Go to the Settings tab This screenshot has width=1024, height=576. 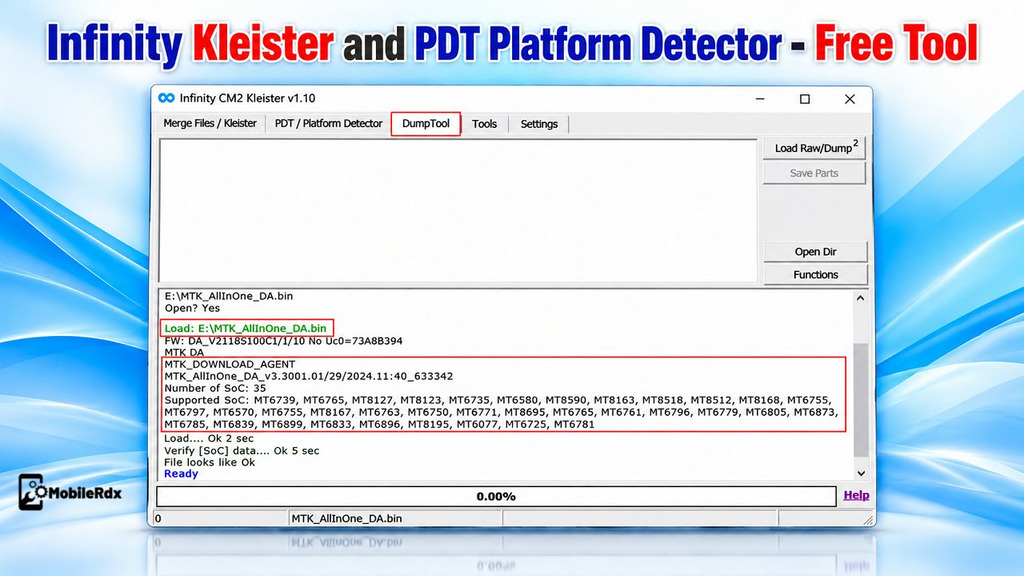(x=539, y=124)
